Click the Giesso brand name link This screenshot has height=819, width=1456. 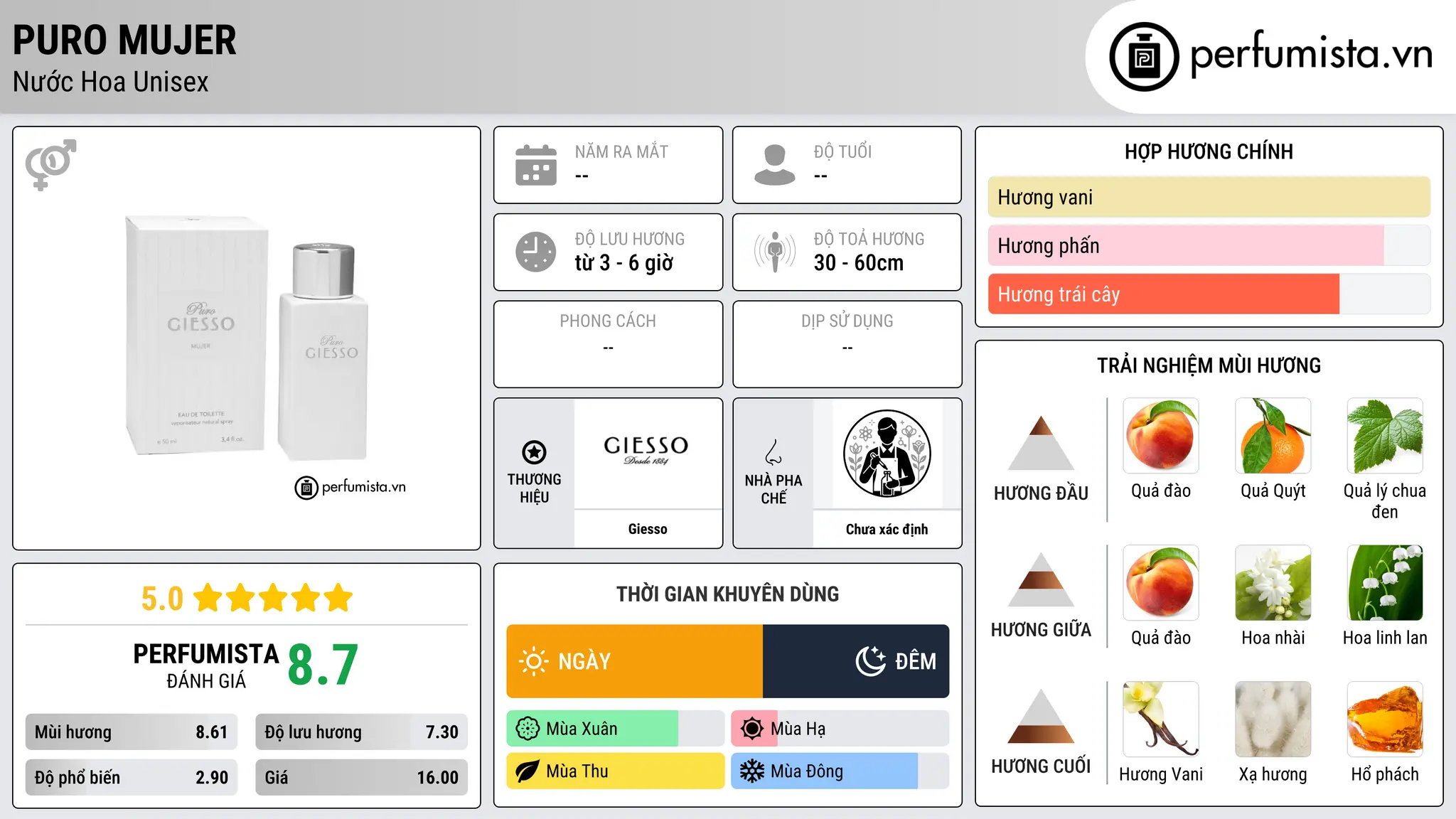(648, 529)
